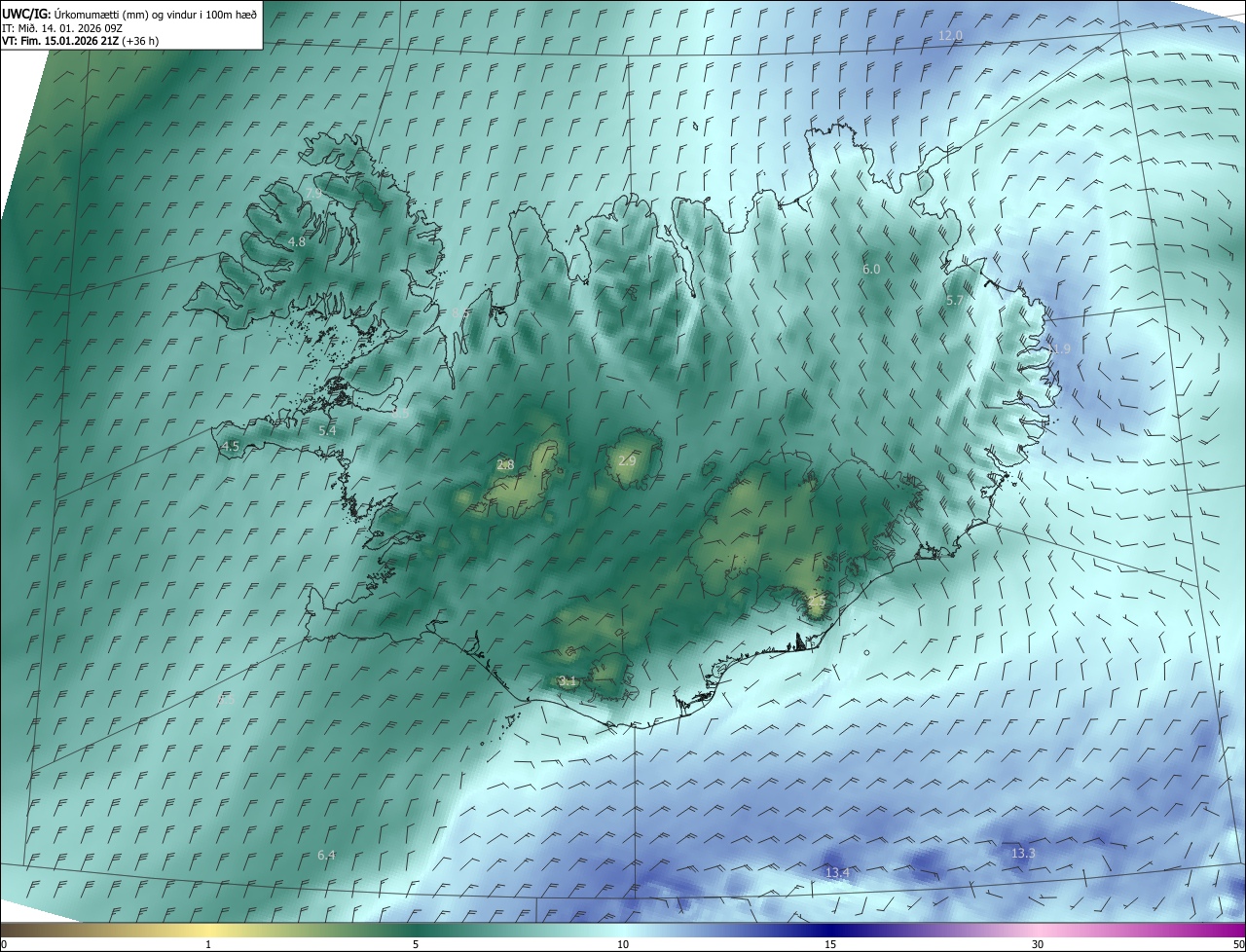Click the 13.4 value label
Image resolution: width=1246 pixels, height=952 pixels.
[837, 872]
